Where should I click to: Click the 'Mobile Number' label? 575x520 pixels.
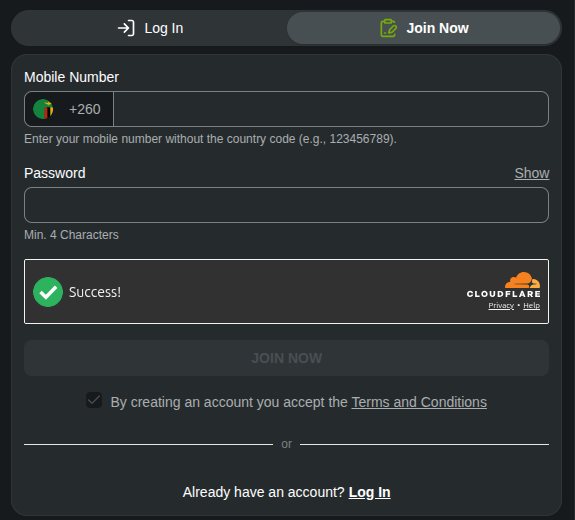[72, 77]
